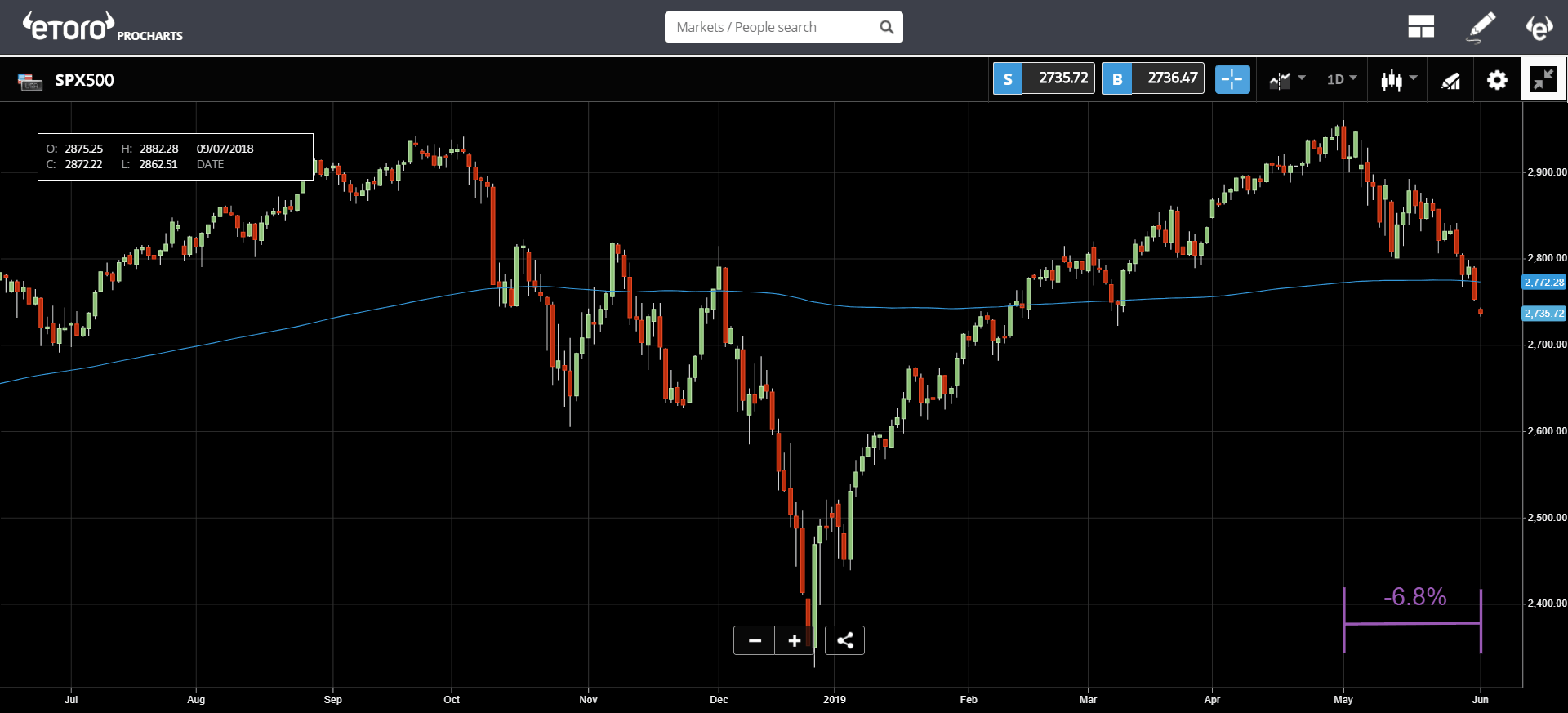Open the eToro profile icon
The height and width of the screenshot is (713, 1568).
tap(1539, 27)
